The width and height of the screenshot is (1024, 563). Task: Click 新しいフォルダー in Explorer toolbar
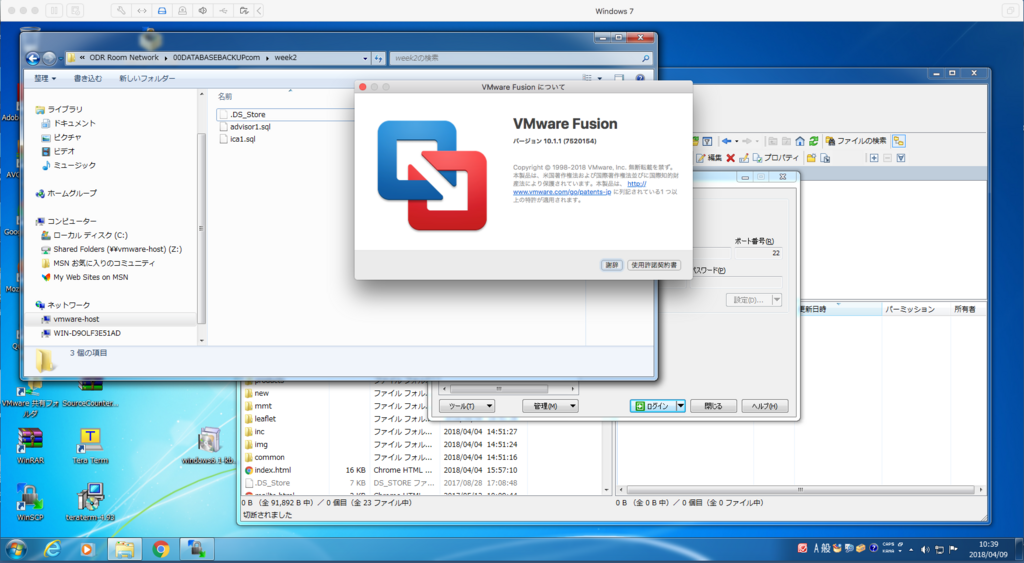click(x=147, y=78)
